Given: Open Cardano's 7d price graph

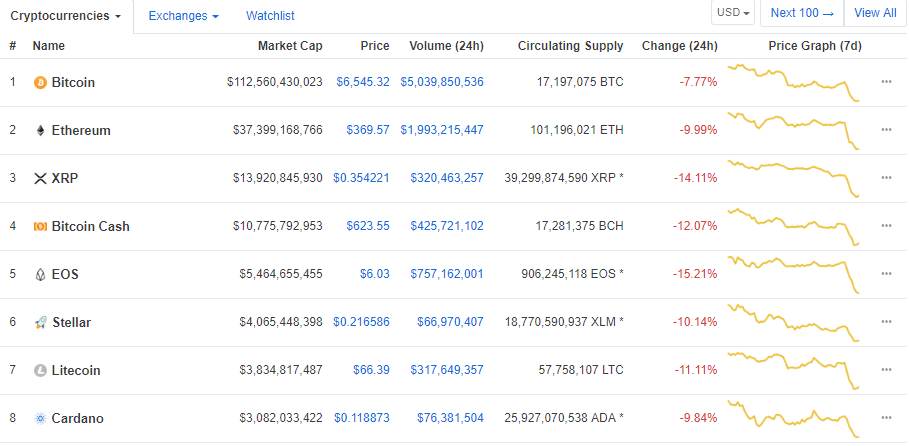Looking at the screenshot, I should coord(794,419).
